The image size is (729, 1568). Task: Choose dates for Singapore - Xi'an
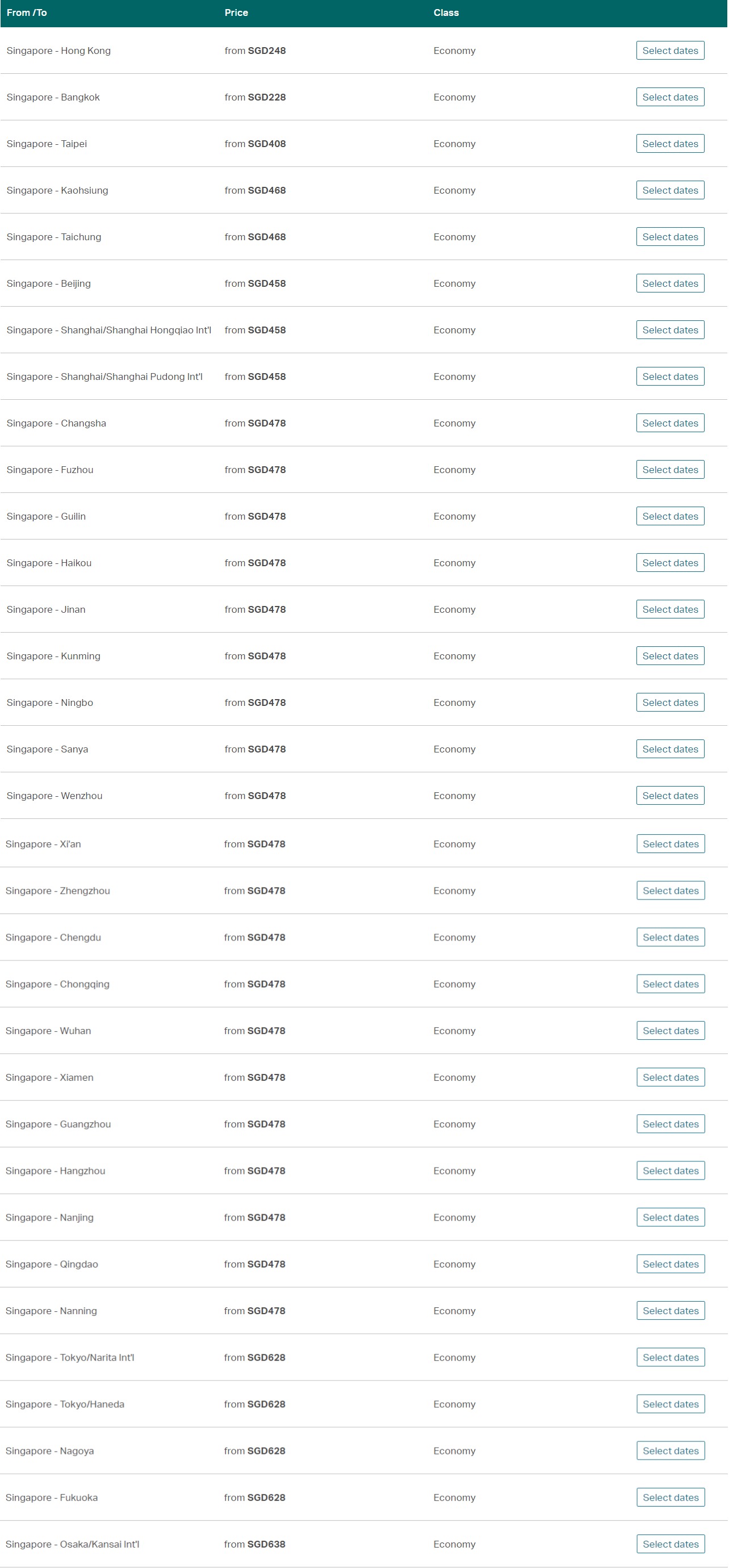pyautogui.click(x=671, y=844)
